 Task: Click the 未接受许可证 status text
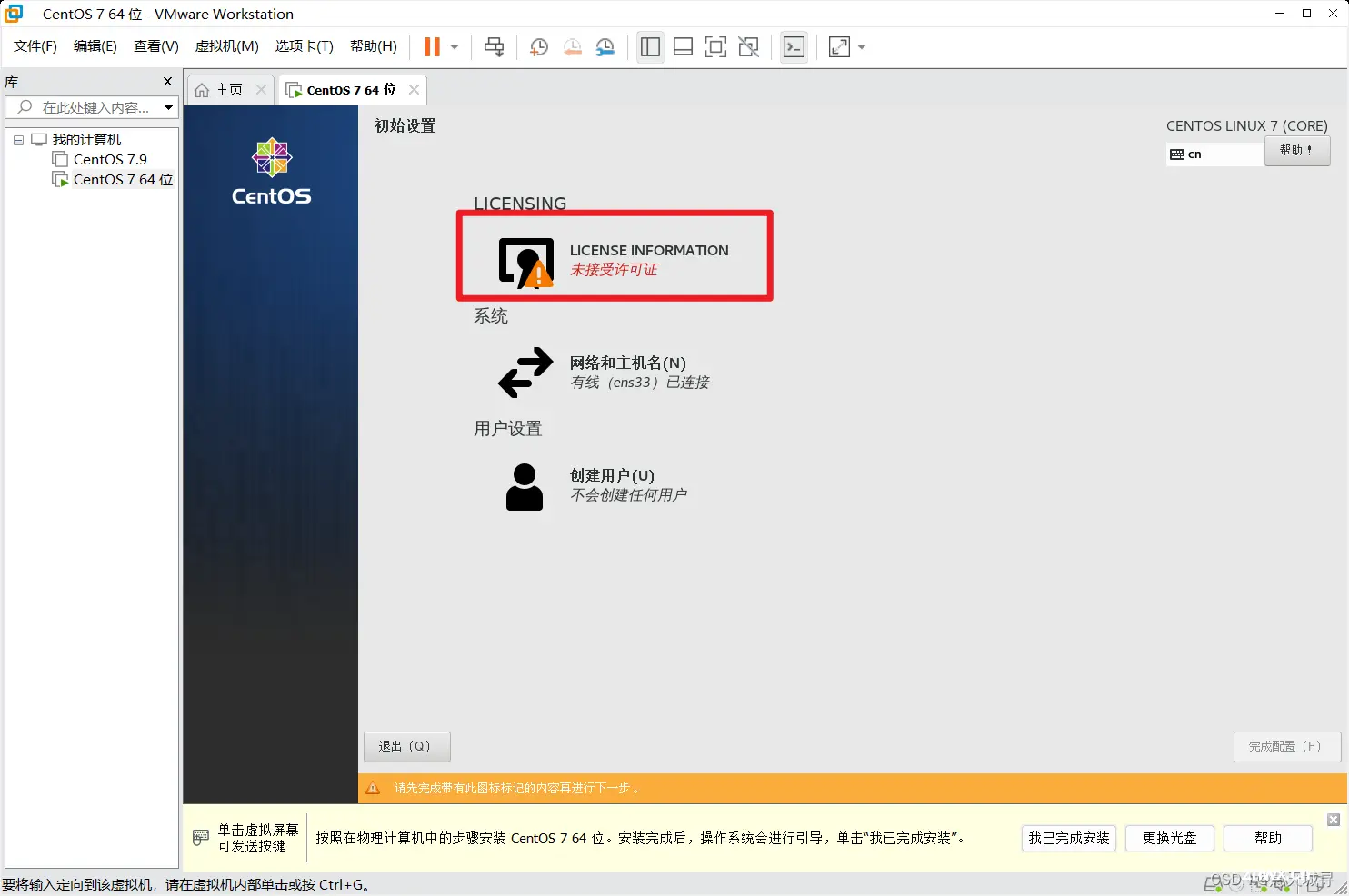614,270
